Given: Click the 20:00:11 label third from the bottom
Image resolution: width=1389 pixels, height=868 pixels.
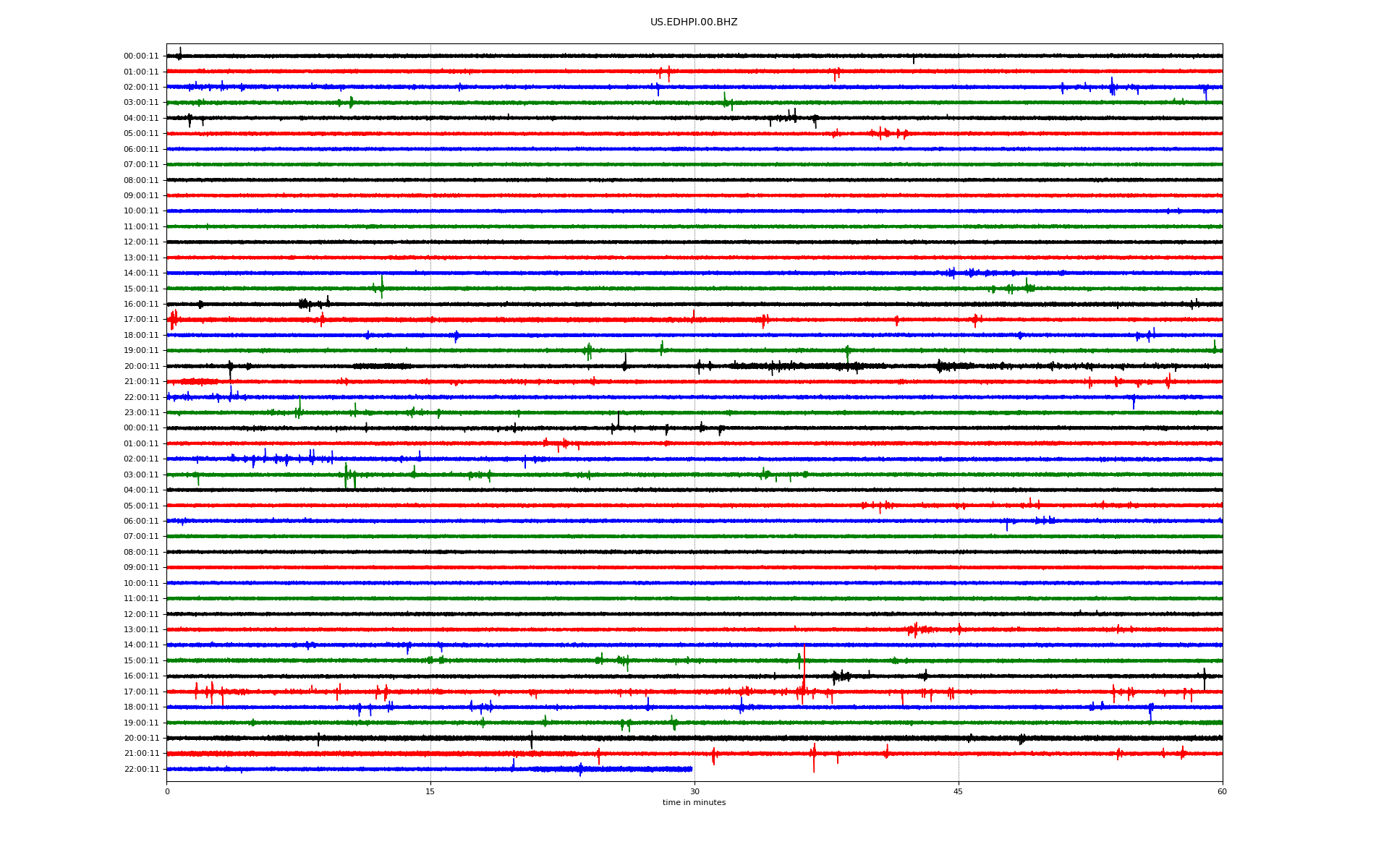Looking at the screenshot, I should coord(141,739).
